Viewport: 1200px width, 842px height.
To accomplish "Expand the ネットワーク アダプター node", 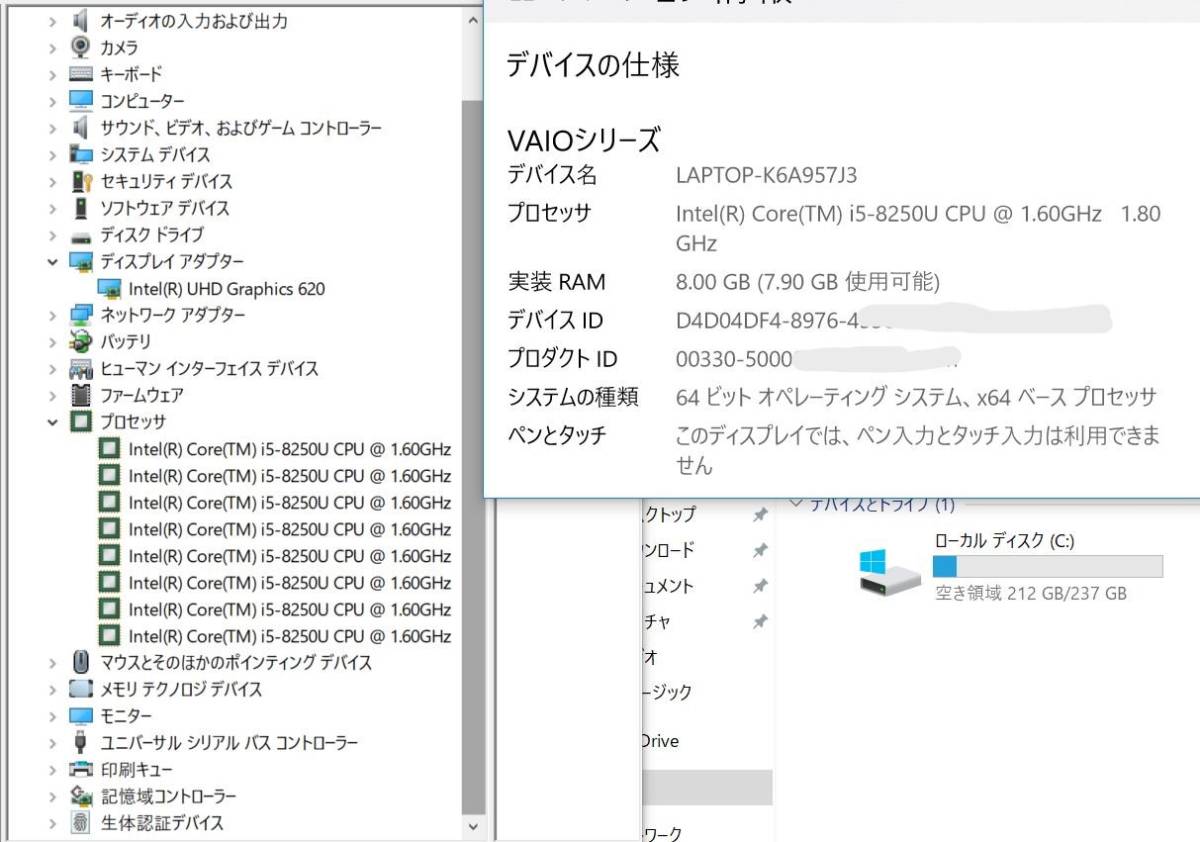I will [53, 315].
